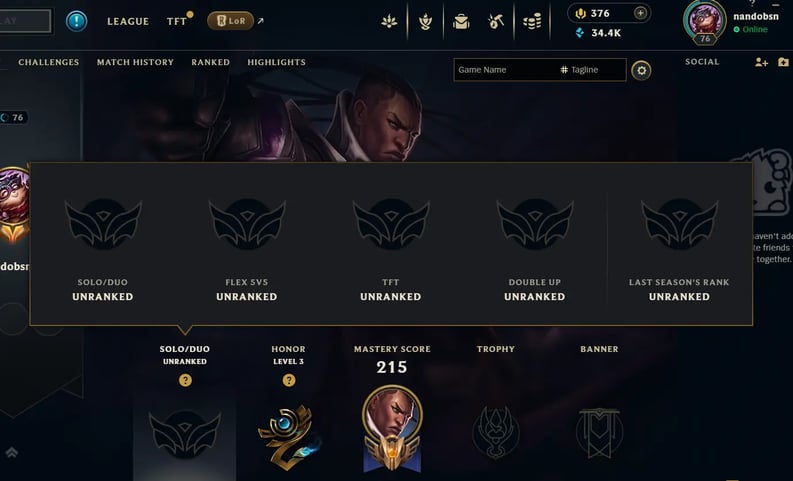This screenshot has height=481, width=793.
Task: Click the Honor question mark help icon
Action: [x=289, y=380]
